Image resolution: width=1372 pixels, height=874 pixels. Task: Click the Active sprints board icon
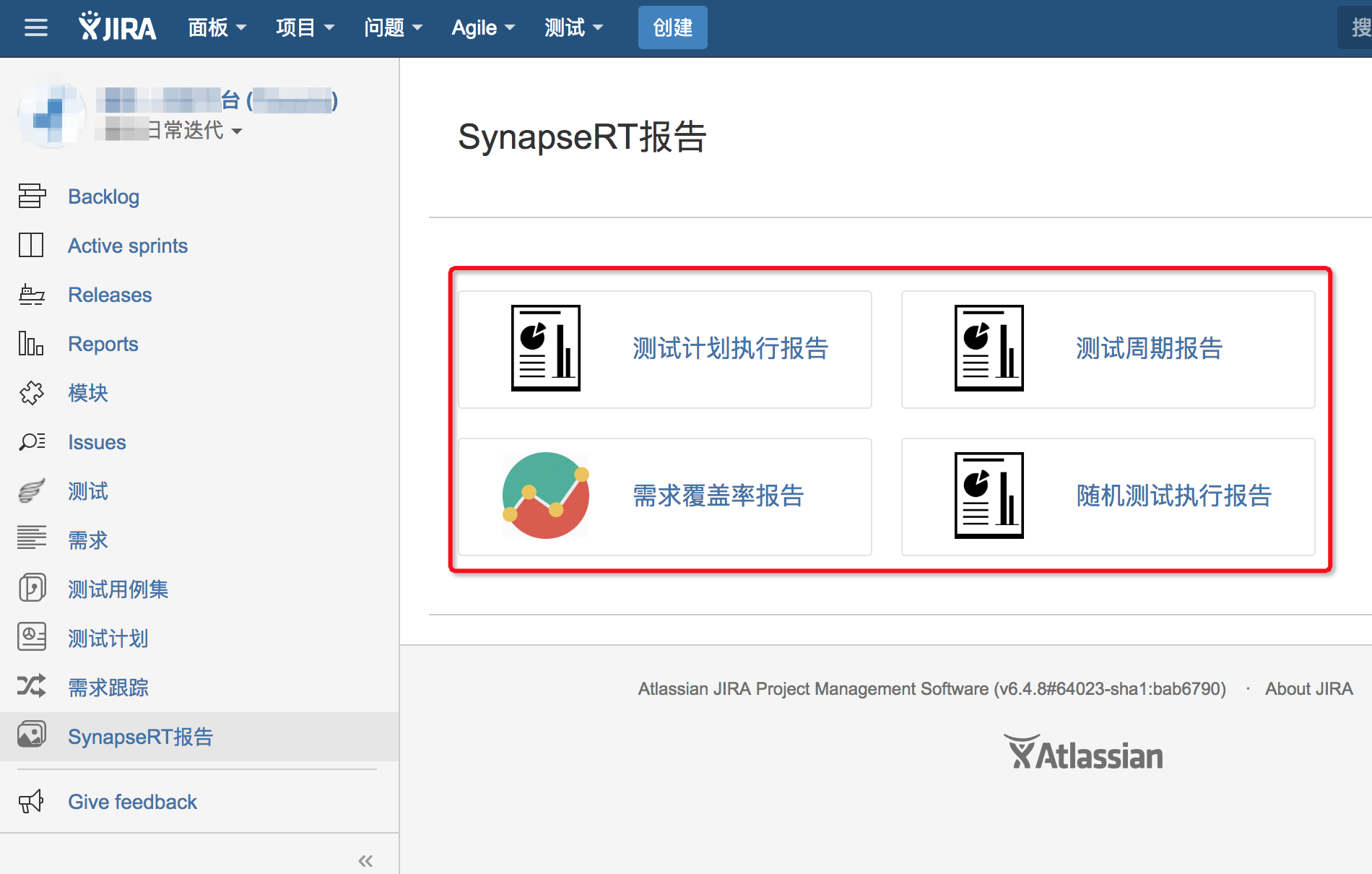(x=31, y=245)
